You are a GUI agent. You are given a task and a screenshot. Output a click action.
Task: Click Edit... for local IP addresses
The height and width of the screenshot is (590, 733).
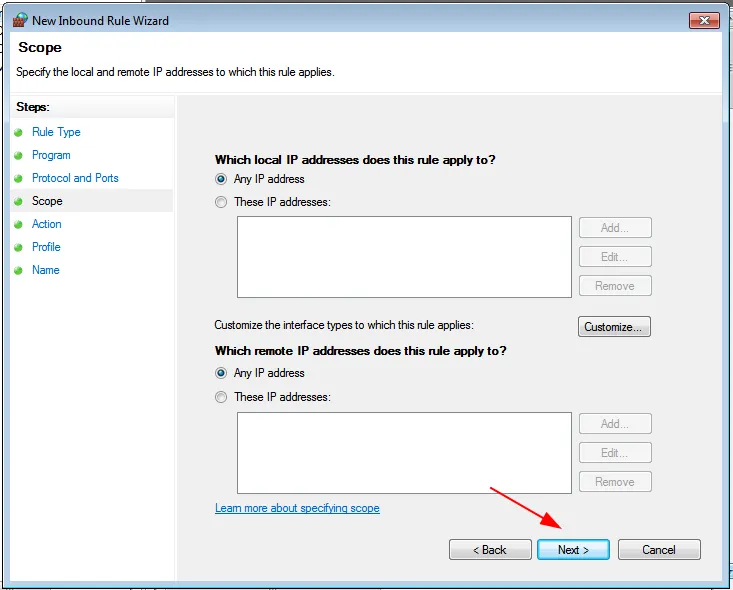[615, 257]
